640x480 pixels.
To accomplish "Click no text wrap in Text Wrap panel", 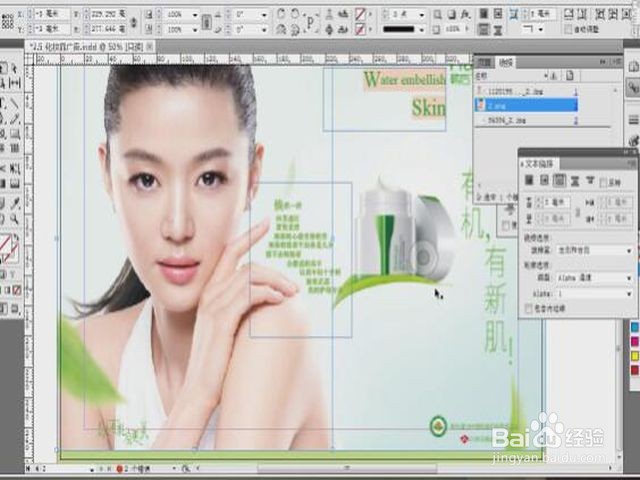I will tap(529, 180).
